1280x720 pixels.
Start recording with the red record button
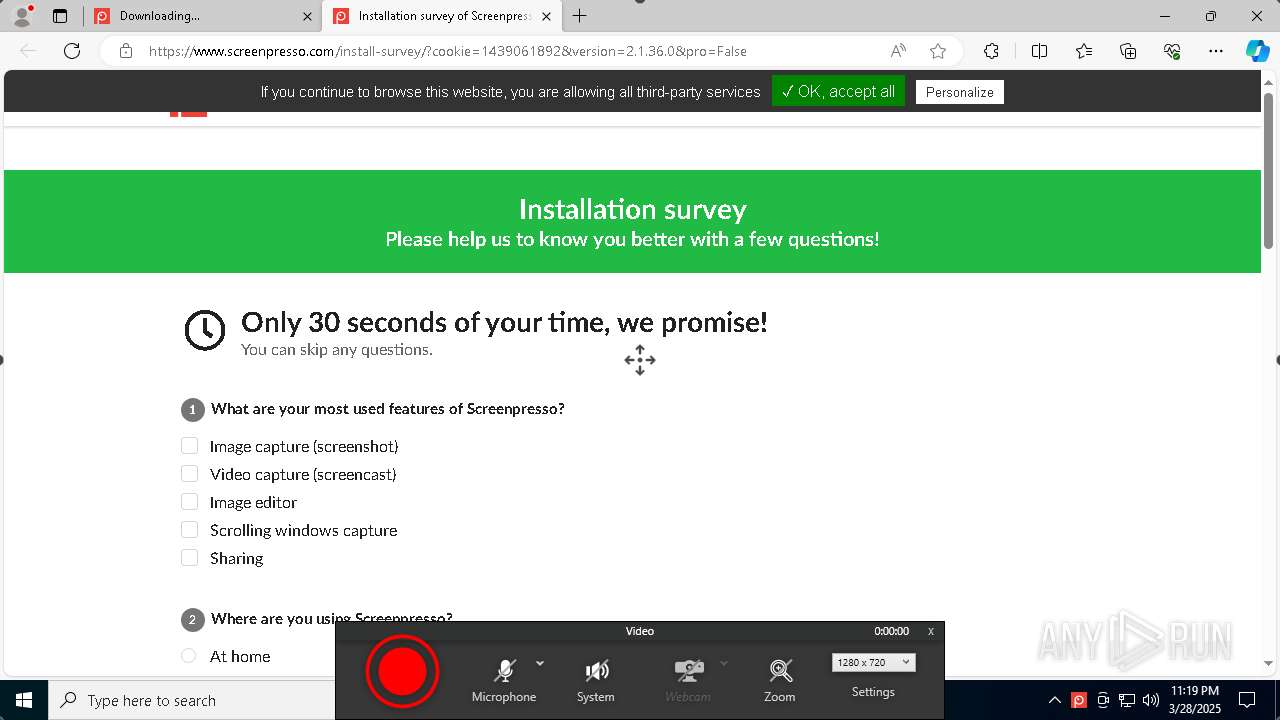402,671
